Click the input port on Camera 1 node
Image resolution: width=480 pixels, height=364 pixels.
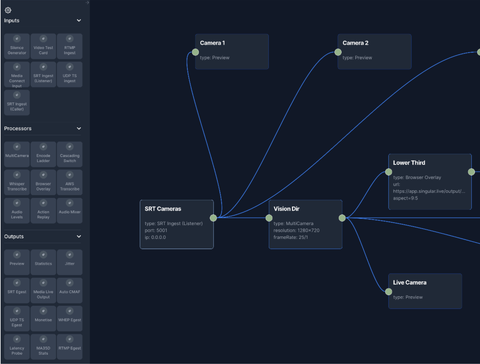point(195,52)
